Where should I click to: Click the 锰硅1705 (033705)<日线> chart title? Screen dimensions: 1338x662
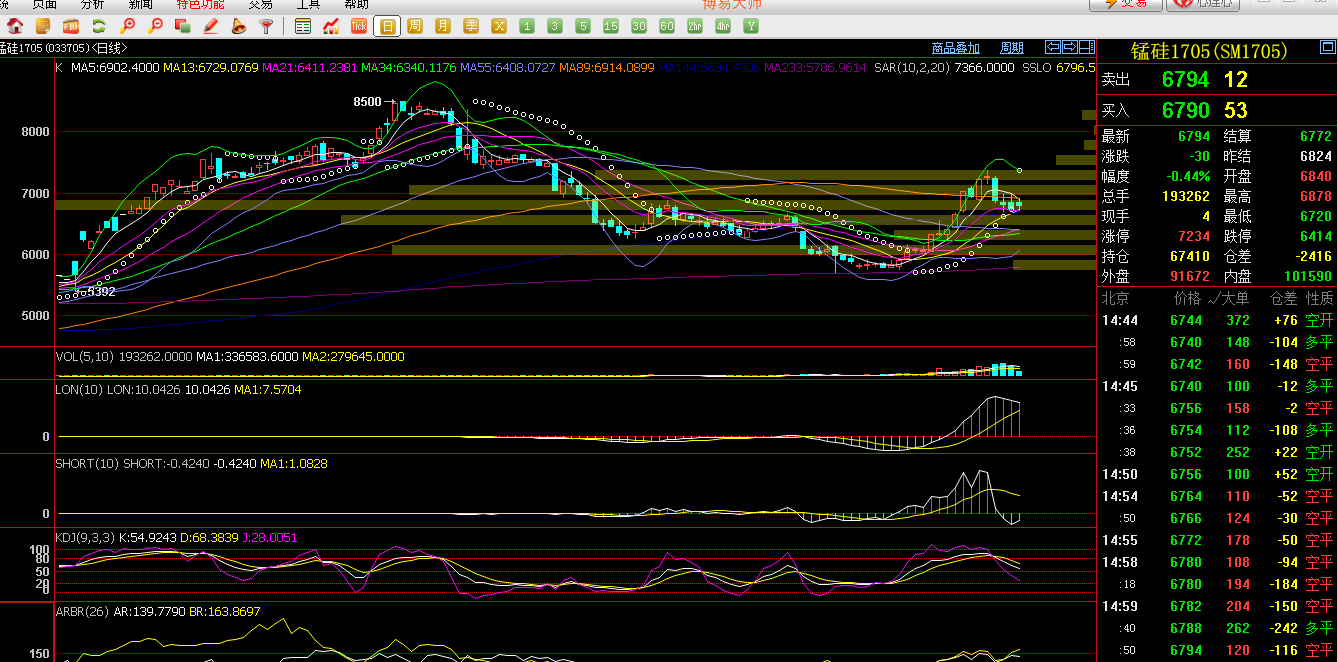tap(63, 47)
